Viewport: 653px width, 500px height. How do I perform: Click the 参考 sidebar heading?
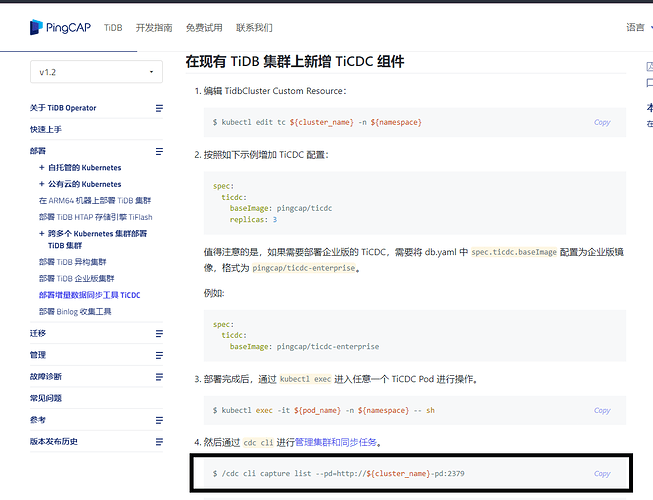pyautogui.click(x=38, y=420)
